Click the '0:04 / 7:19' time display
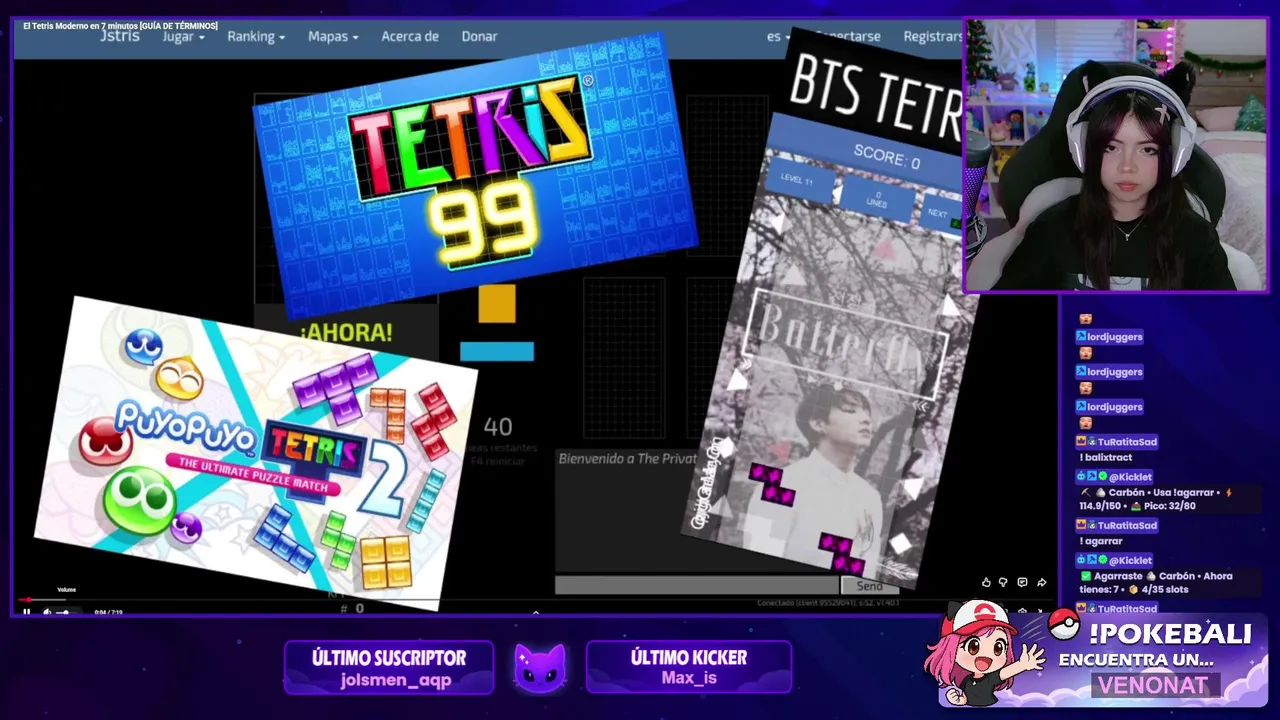Viewport: 1280px width, 720px height. tap(108, 612)
